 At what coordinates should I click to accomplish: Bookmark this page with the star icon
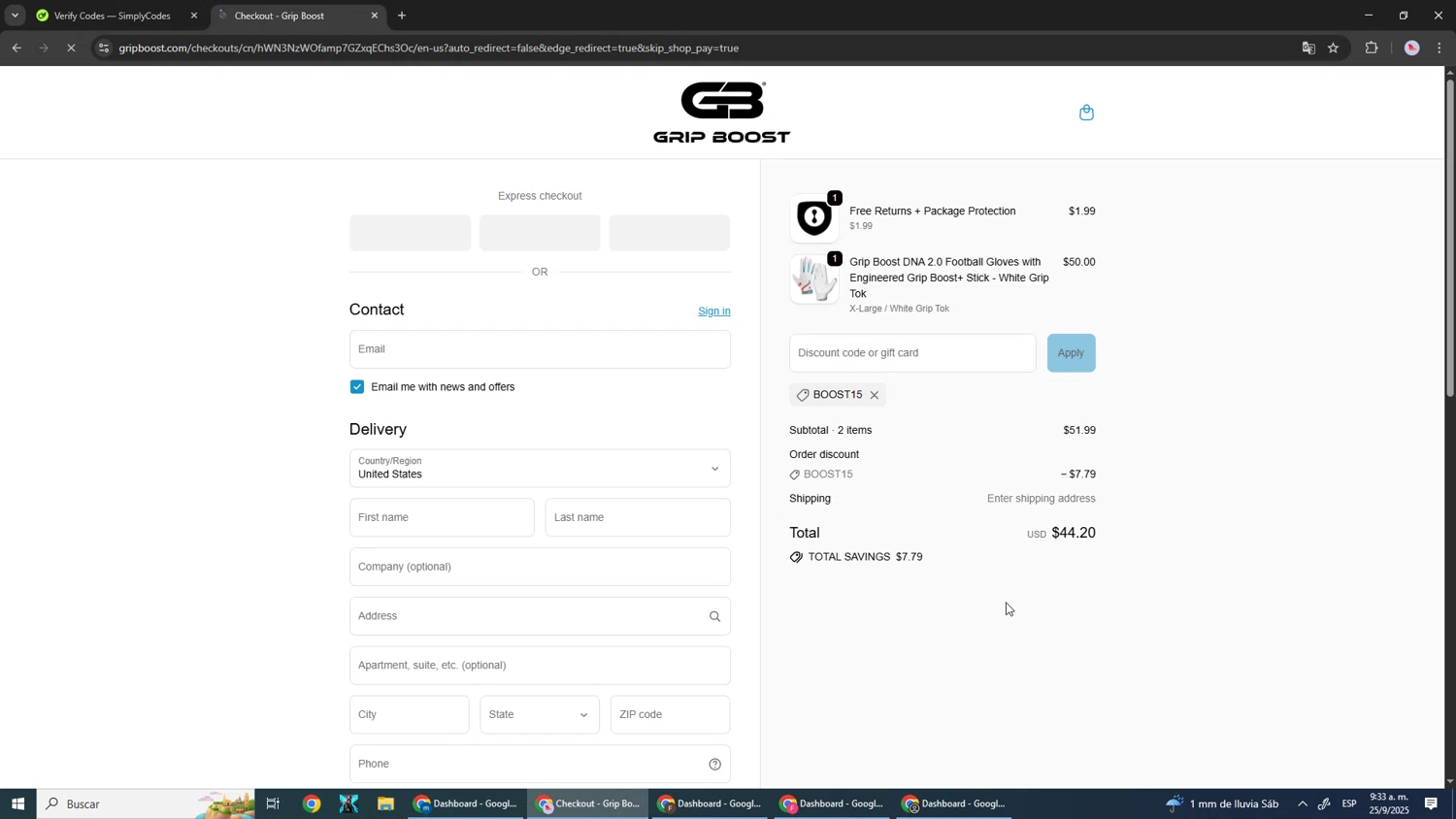[x=1334, y=48]
